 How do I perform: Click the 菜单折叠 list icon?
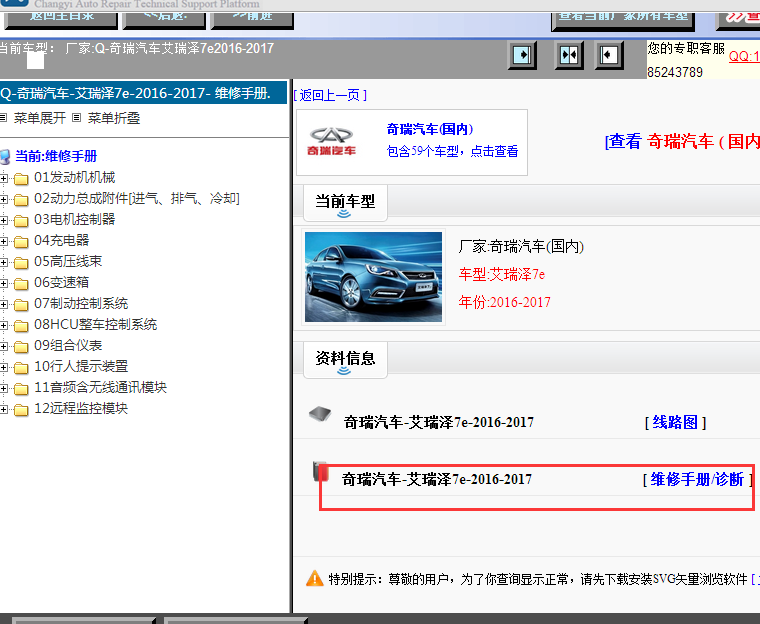77,118
